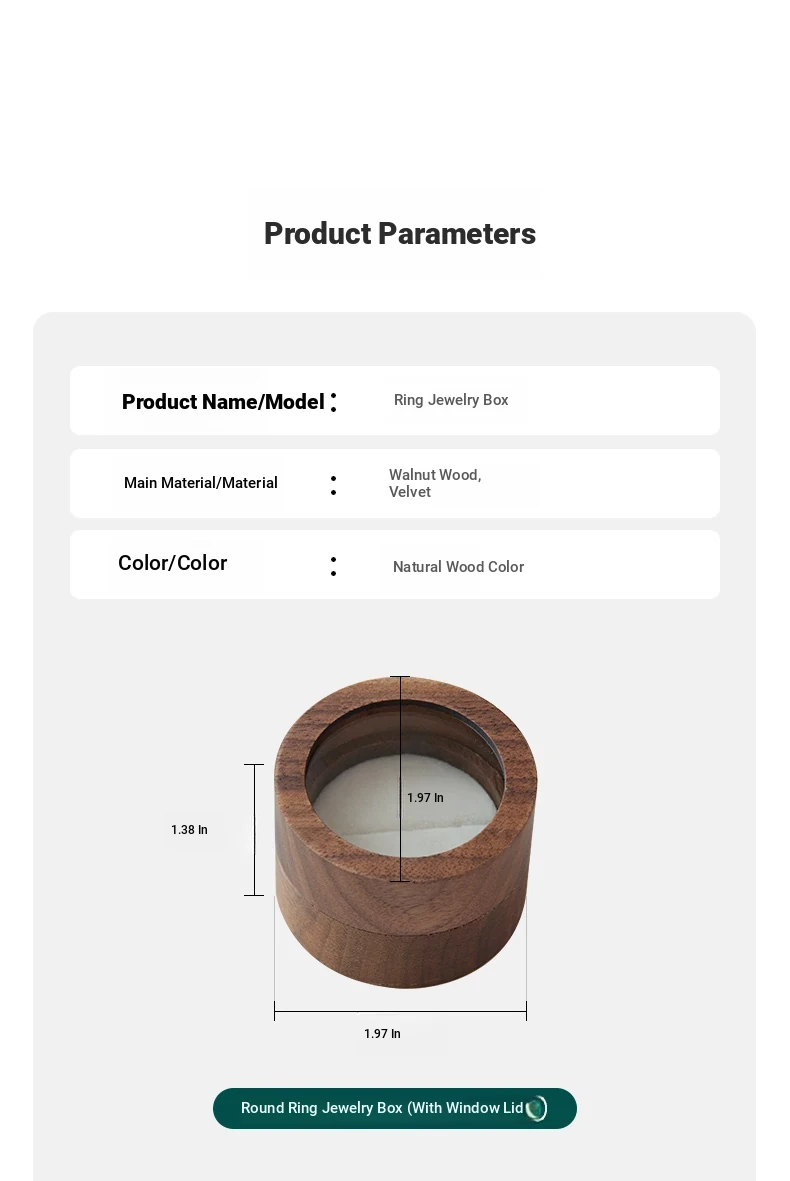
Task: Click the 1.38 In height label
Action: pos(189,829)
